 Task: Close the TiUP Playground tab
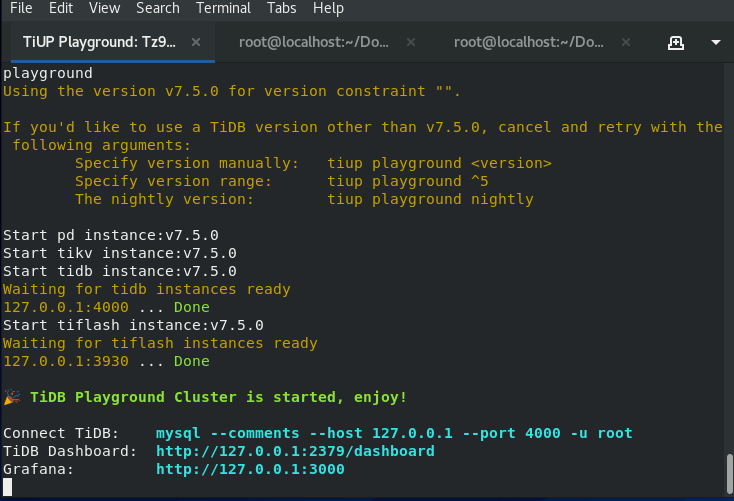click(x=196, y=42)
